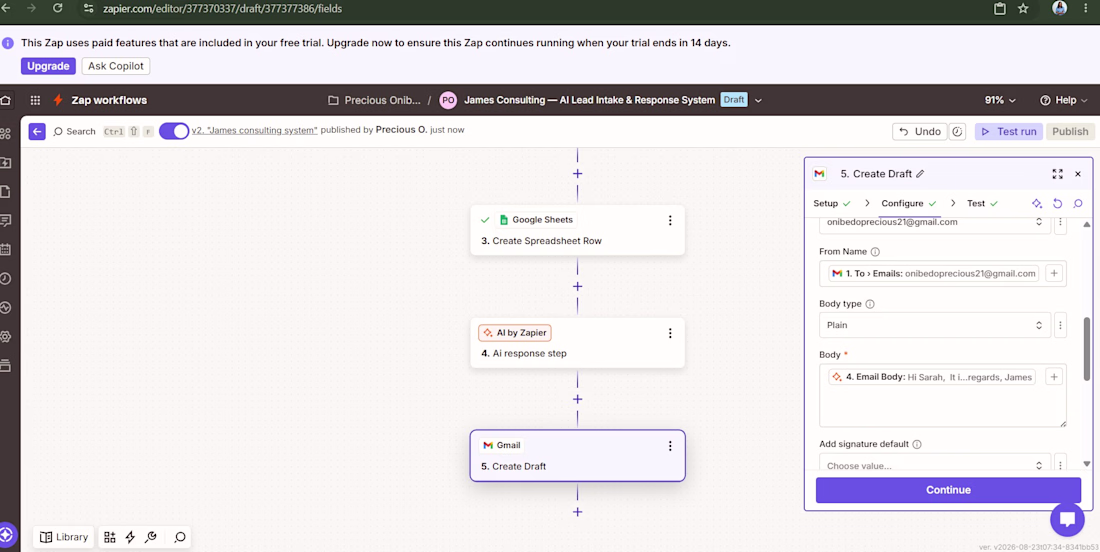The image size is (1100, 552).
Task: Open the sidebar activity pulse icon
Action: pyautogui.click(x=6, y=307)
